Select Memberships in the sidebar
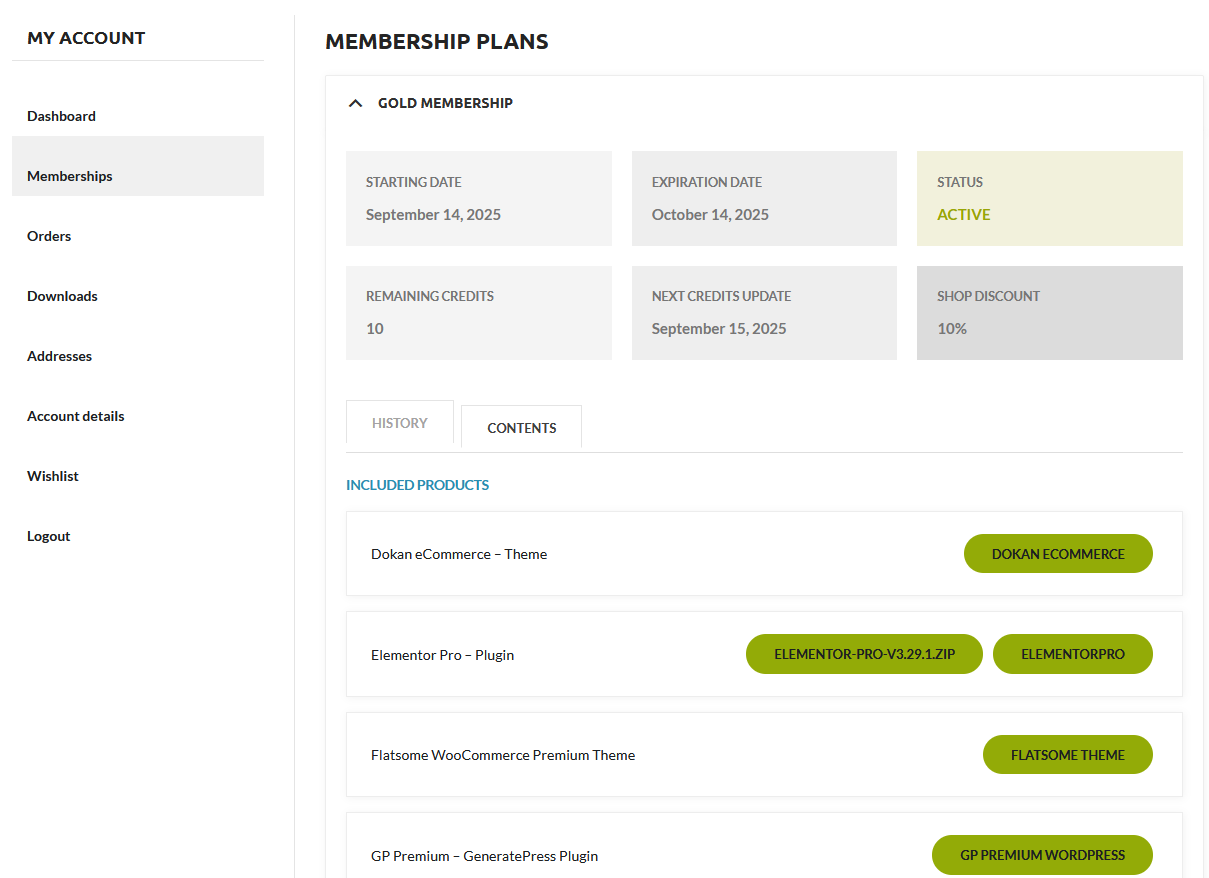The image size is (1209, 878). click(x=70, y=176)
